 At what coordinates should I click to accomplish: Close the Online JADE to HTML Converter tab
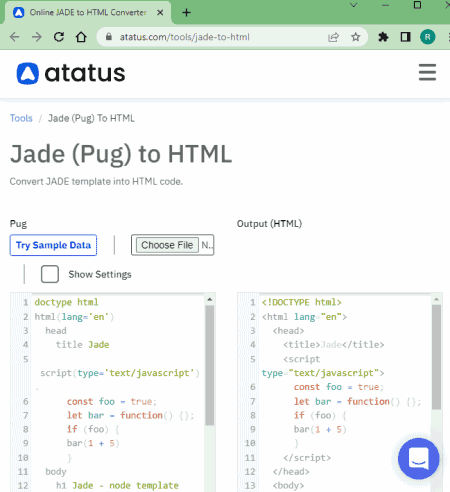click(x=160, y=13)
